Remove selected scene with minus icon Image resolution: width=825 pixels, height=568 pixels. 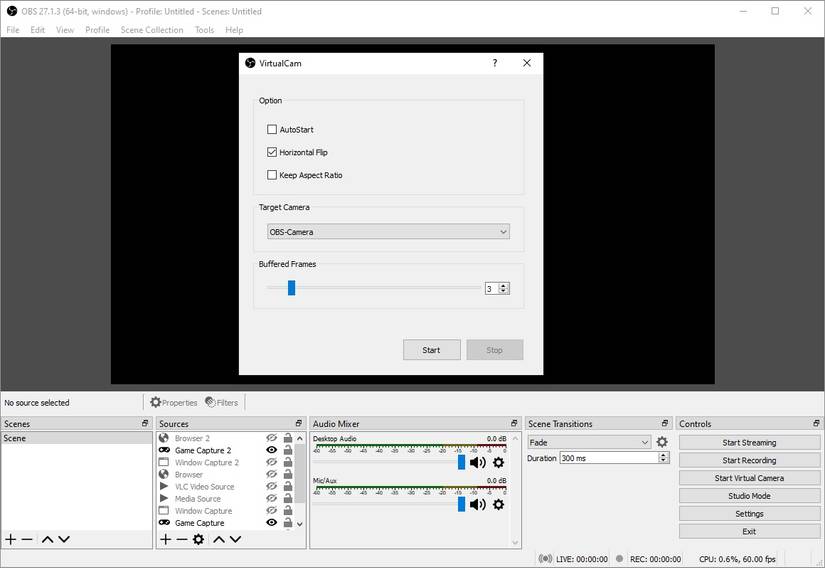(x=27, y=539)
